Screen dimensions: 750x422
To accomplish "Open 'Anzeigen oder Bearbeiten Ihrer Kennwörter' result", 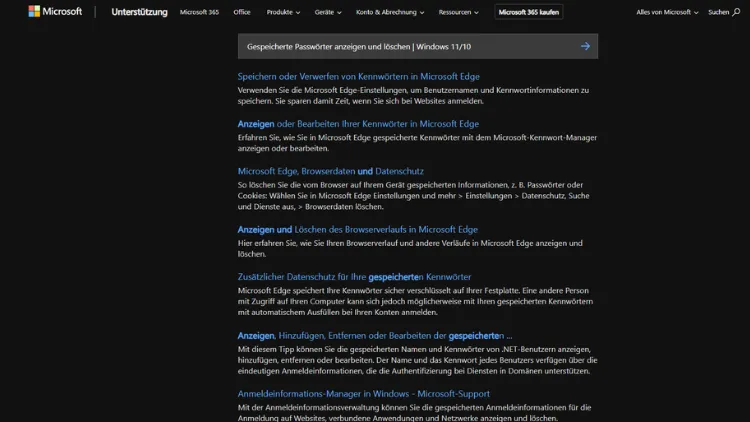I will pos(358,124).
